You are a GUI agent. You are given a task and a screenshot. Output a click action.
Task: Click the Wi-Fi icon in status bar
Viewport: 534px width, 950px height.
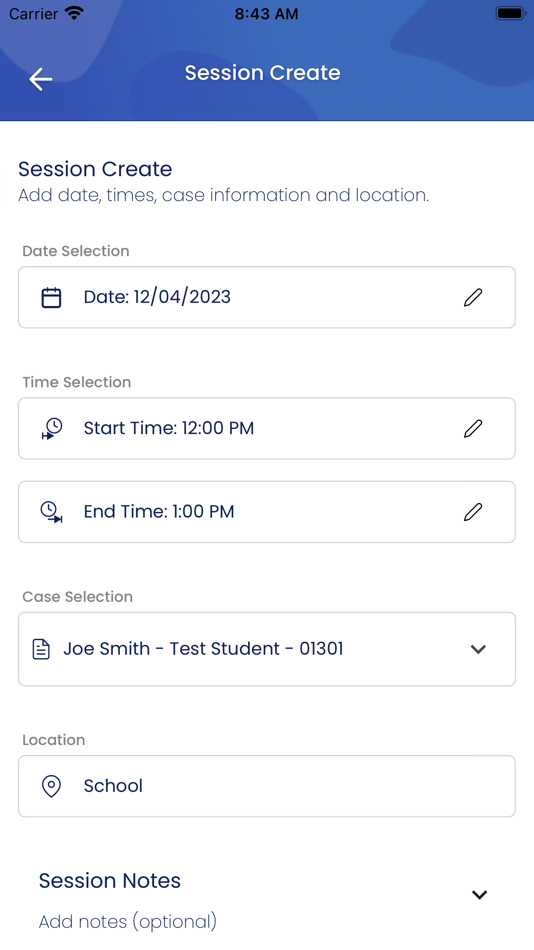(x=74, y=13)
